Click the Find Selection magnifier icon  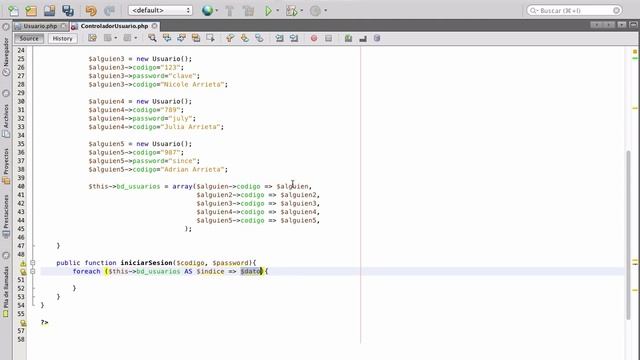coord(152,38)
